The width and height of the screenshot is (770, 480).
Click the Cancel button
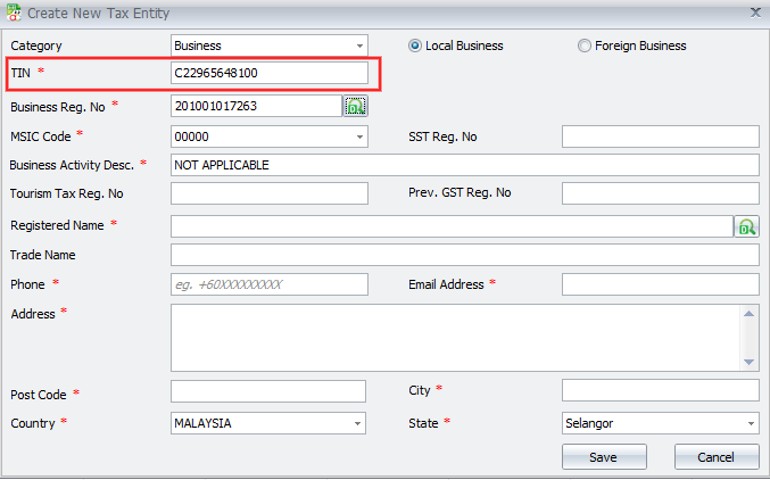(716, 457)
